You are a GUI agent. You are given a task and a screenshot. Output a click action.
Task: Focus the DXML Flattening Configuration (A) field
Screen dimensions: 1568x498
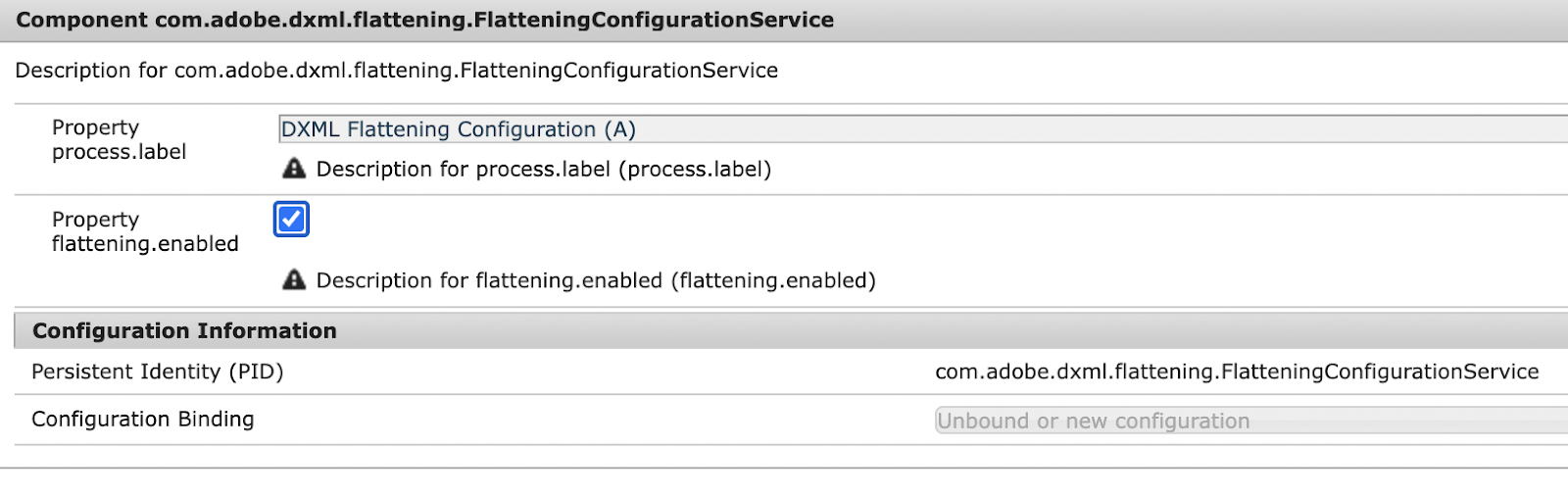click(923, 129)
